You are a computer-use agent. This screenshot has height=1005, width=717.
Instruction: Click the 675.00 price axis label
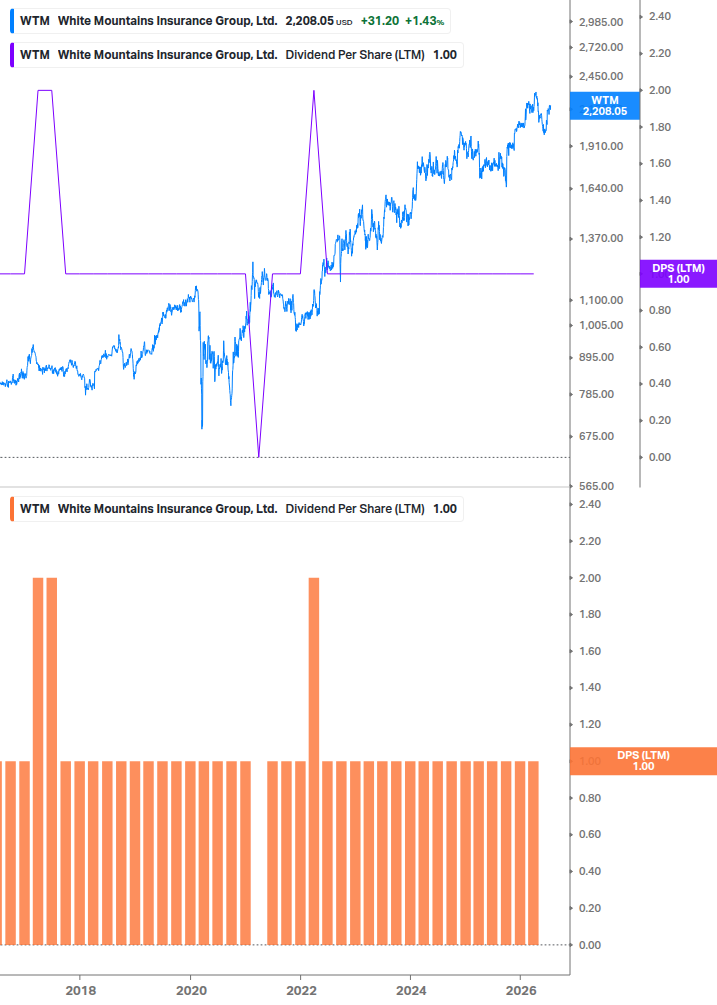click(x=597, y=436)
